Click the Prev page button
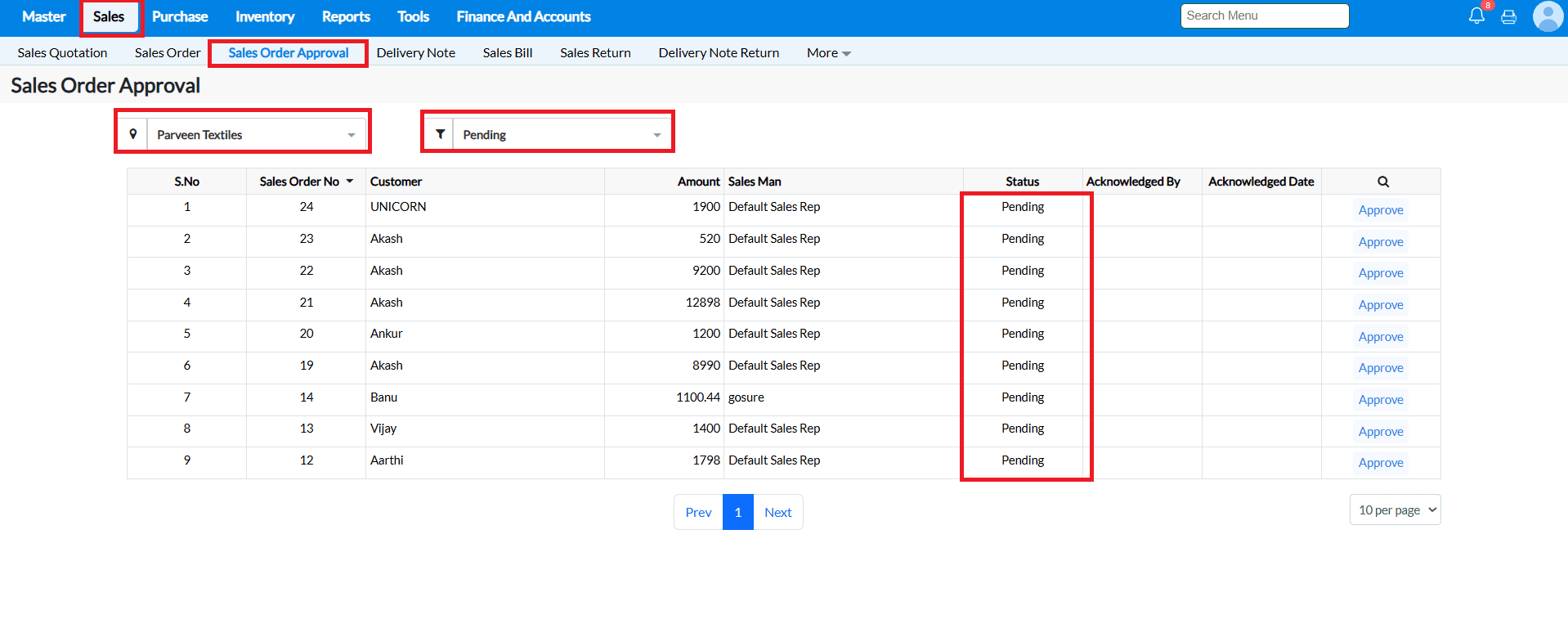The height and width of the screenshot is (624, 1568). (x=698, y=513)
